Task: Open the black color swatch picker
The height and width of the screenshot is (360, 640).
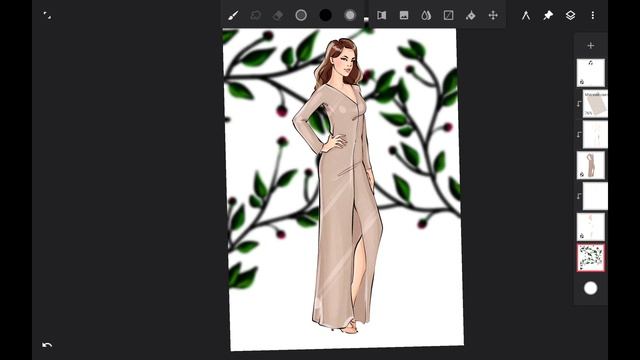Action: coord(325,15)
